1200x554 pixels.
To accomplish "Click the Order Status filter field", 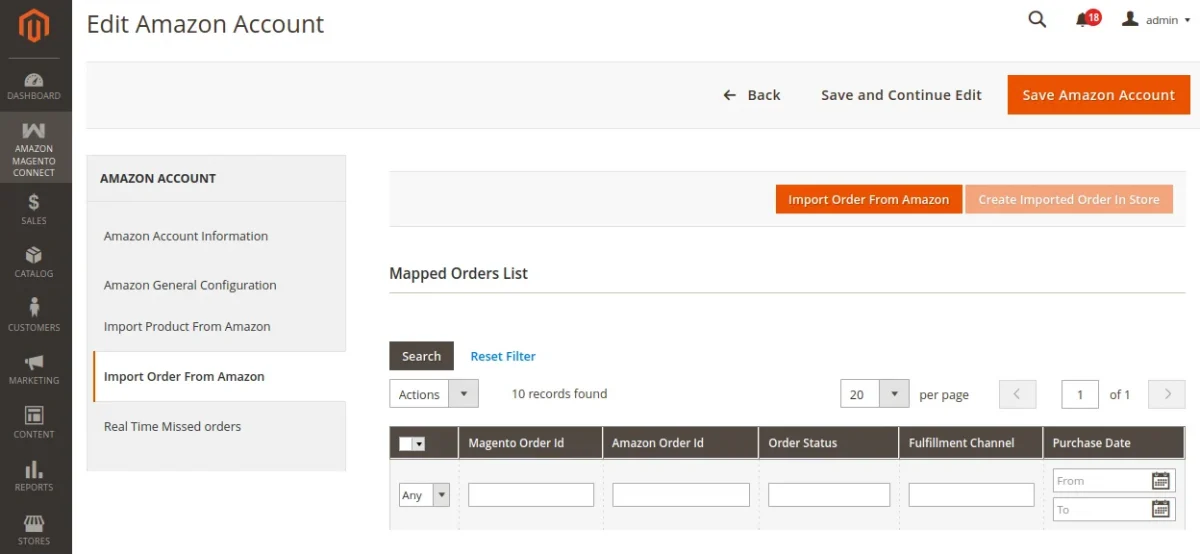I will point(829,495).
